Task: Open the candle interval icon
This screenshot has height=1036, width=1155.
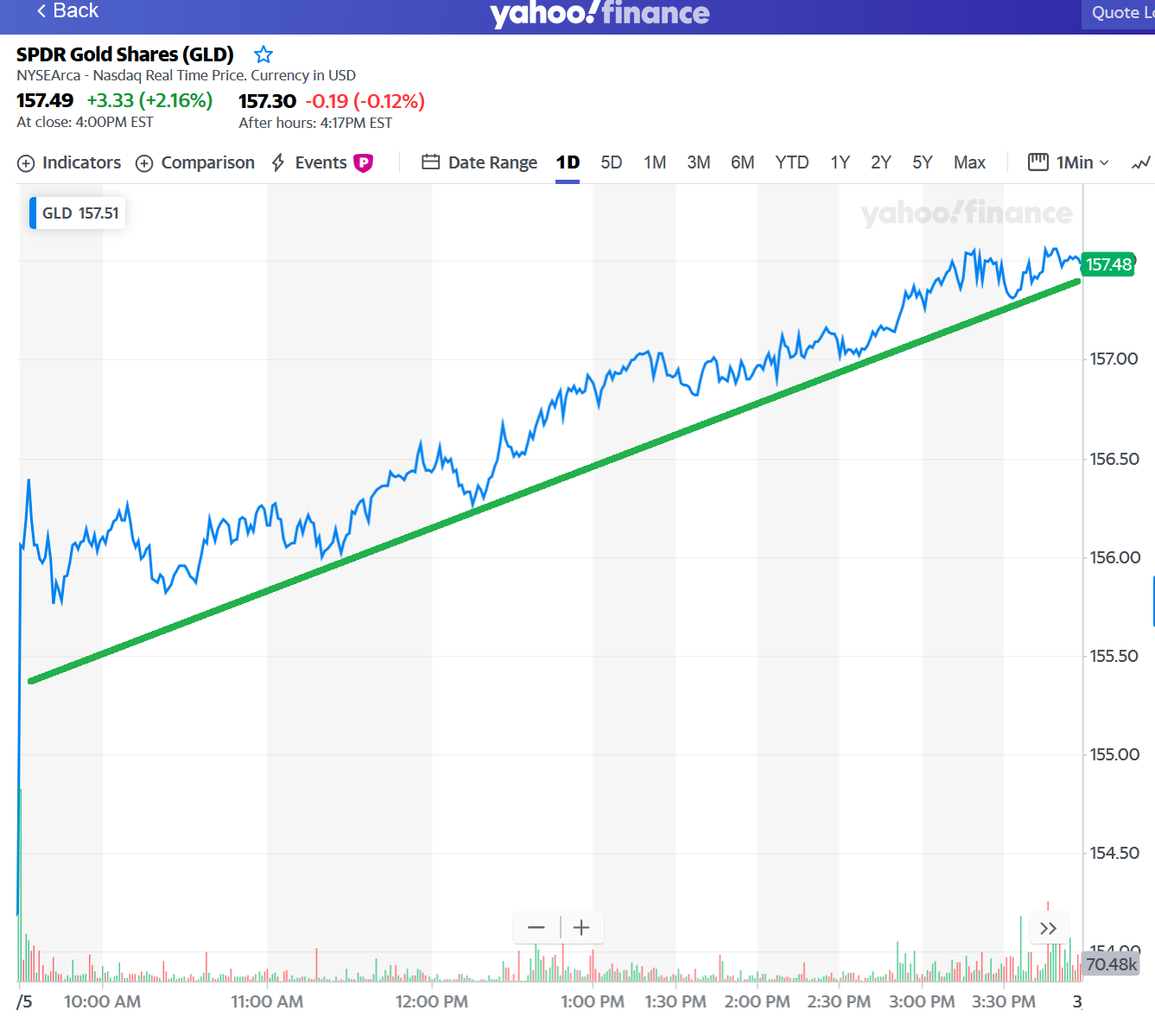Action: (x=1038, y=162)
